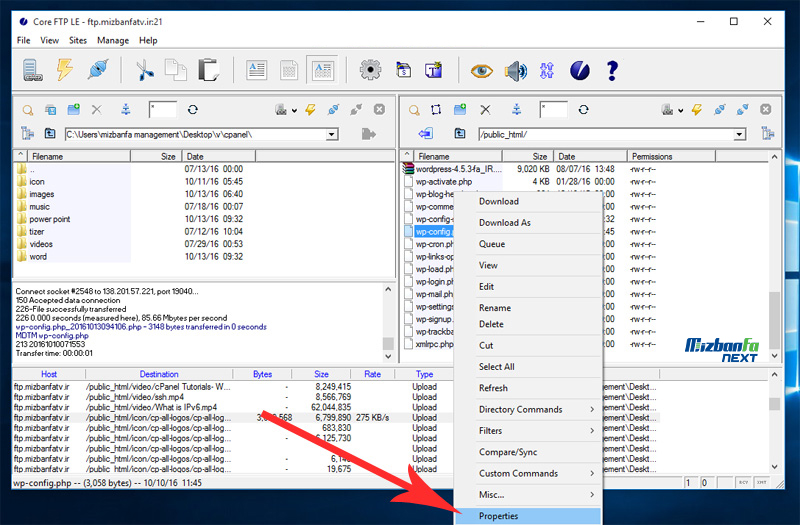Image resolution: width=800 pixels, height=525 pixels.
Task: Choose Select All from context menu
Action: (x=528, y=367)
